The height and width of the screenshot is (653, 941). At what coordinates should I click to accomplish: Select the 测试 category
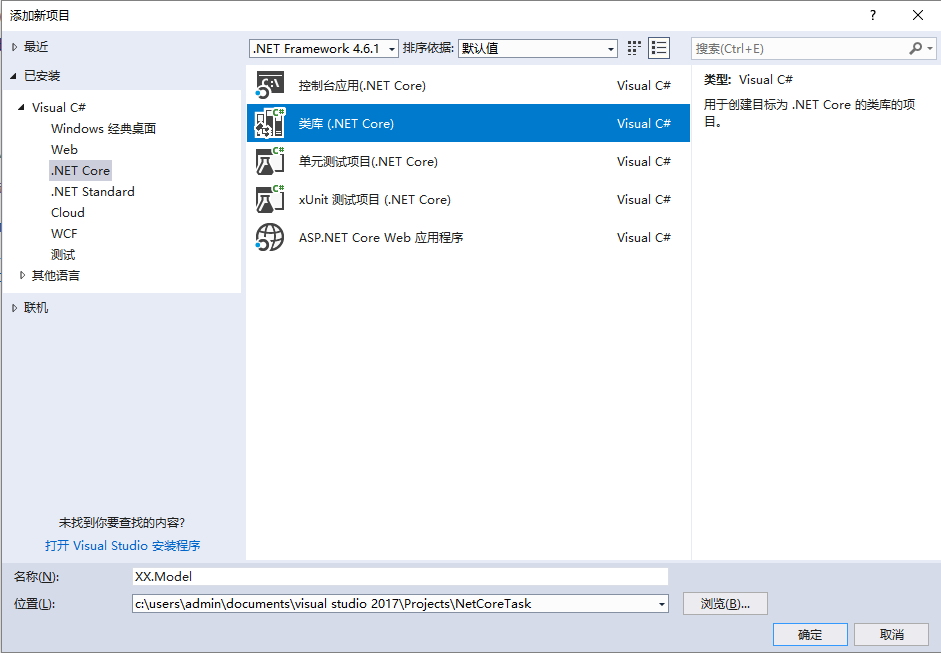tap(63, 254)
